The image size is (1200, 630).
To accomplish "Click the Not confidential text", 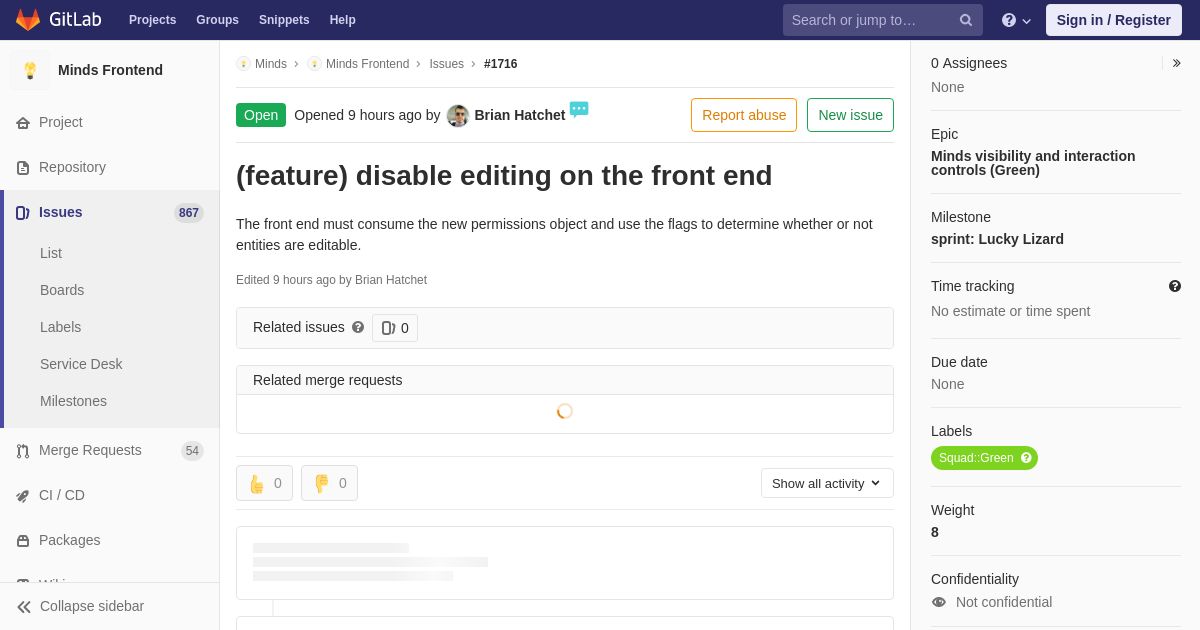I will click(x=1004, y=602).
